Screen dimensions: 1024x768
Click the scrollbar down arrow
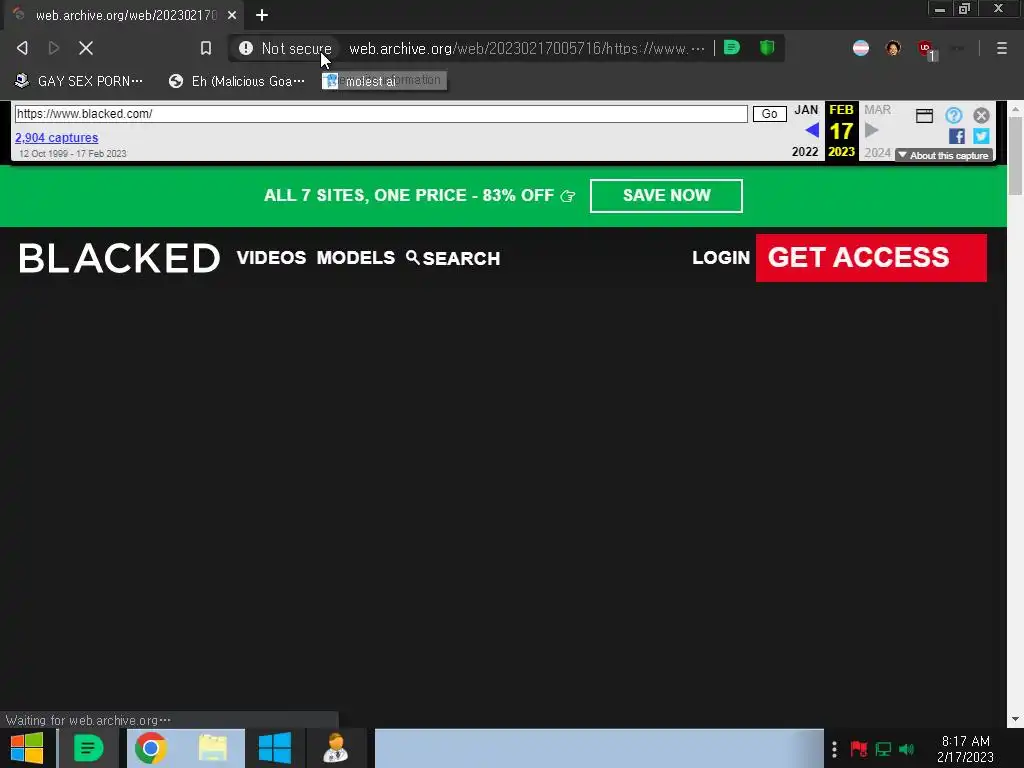[x=1015, y=719]
